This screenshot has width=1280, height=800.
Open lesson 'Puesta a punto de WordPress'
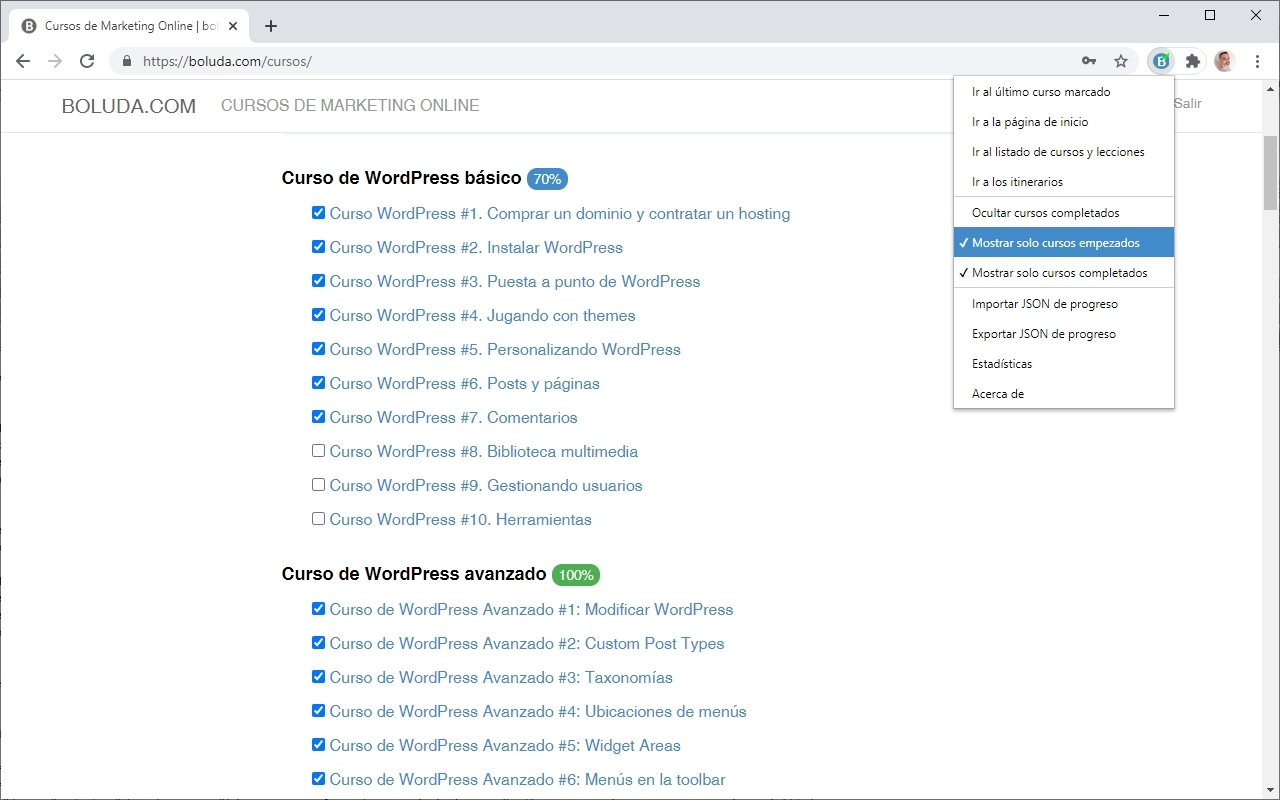[515, 282]
